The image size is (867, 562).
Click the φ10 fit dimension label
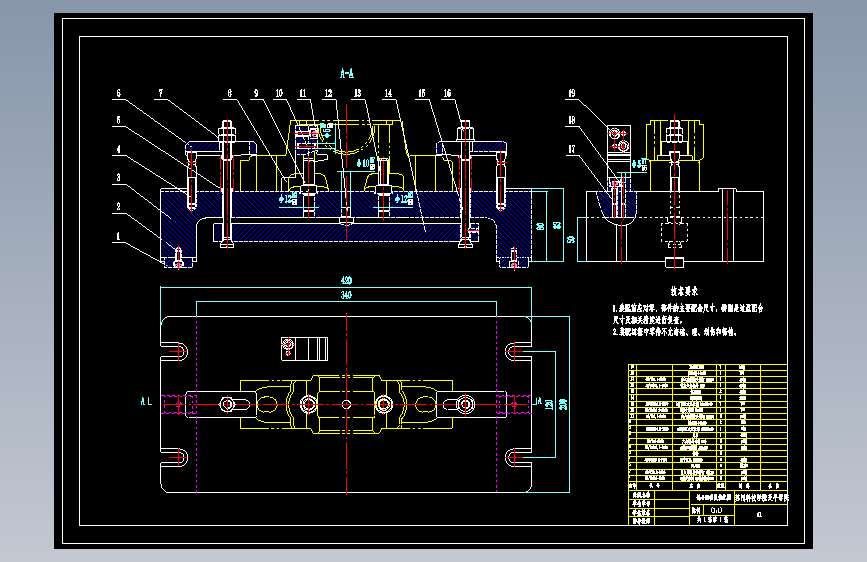pyautogui.click(x=365, y=163)
